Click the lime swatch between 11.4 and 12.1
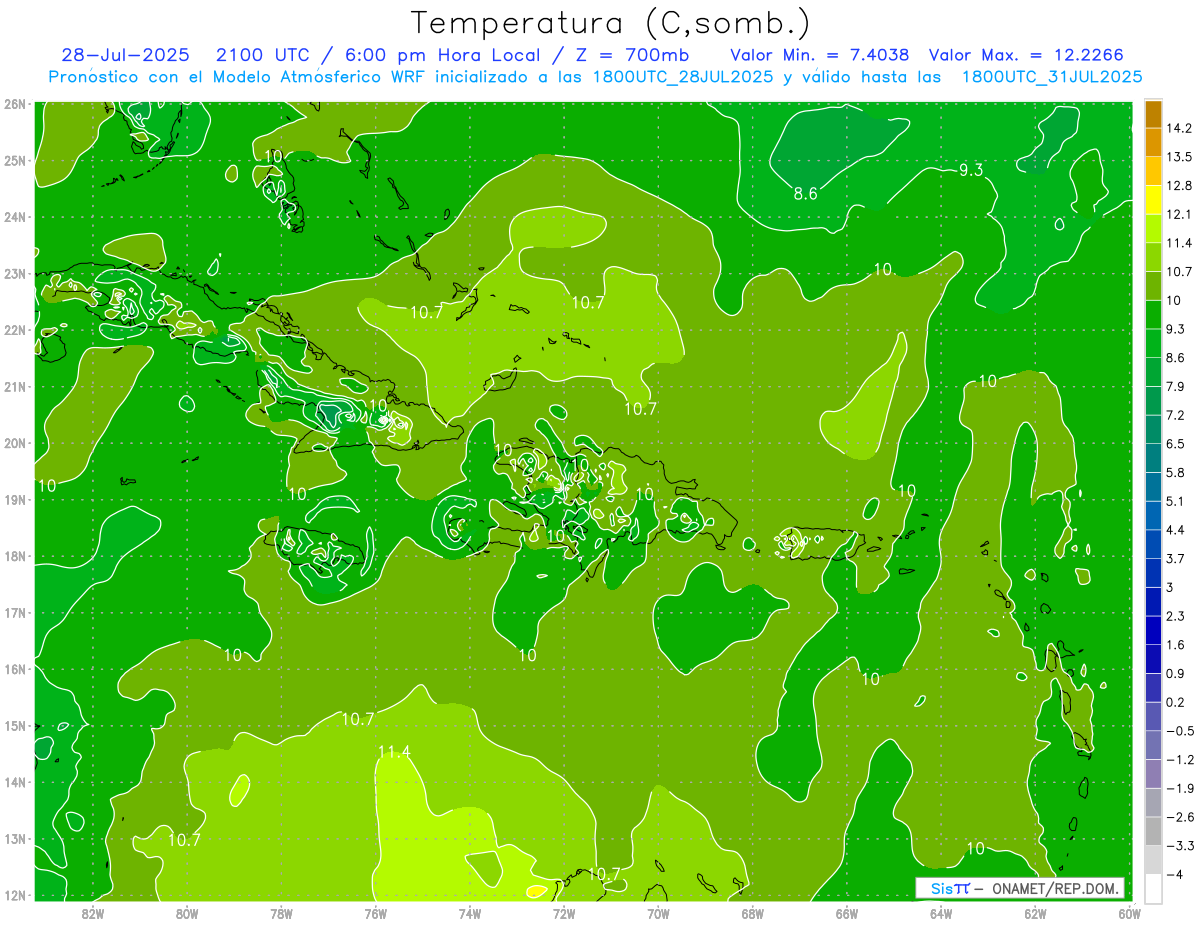 [x=1152, y=228]
